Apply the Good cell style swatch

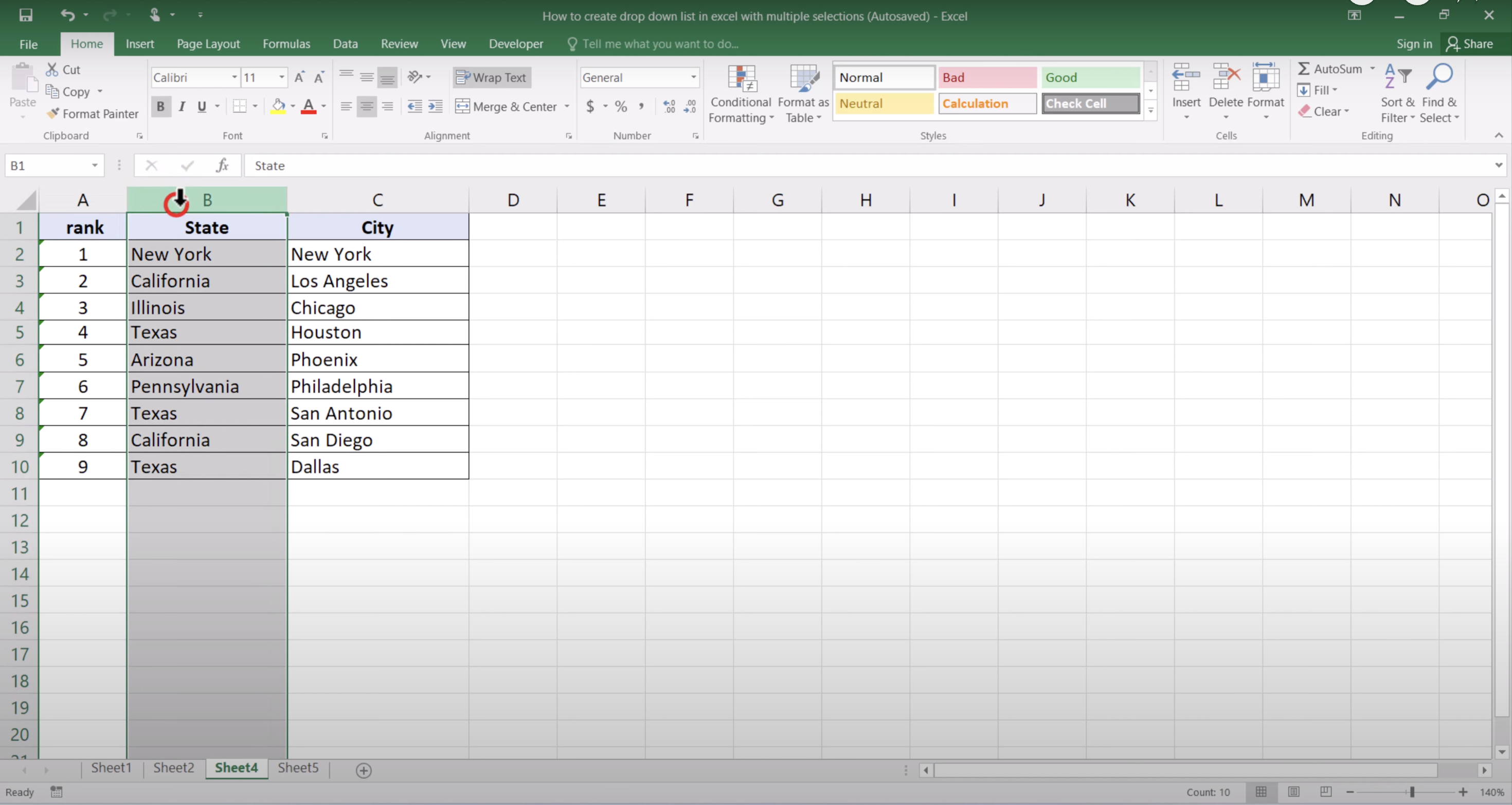pyautogui.click(x=1090, y=78)
